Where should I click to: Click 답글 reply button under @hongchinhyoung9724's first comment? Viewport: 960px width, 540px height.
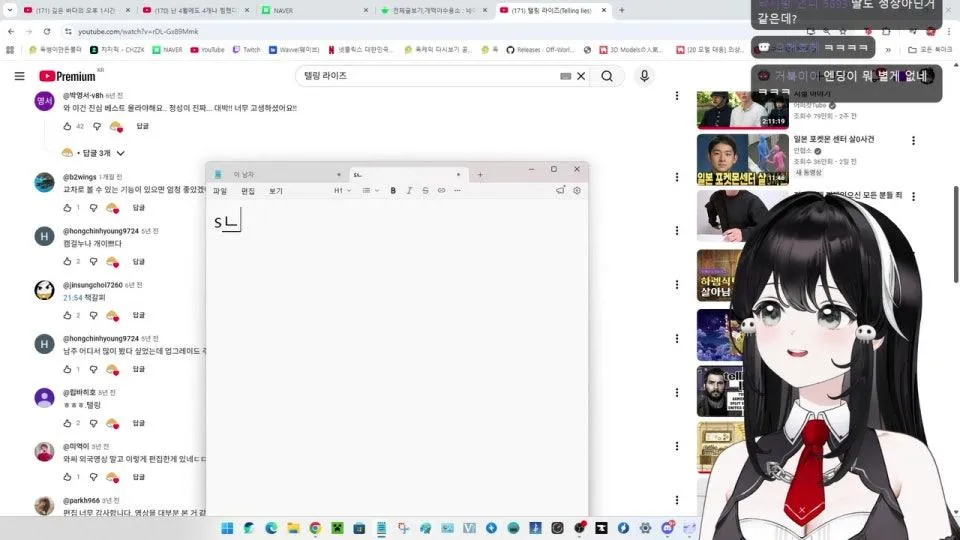[141, 262]
